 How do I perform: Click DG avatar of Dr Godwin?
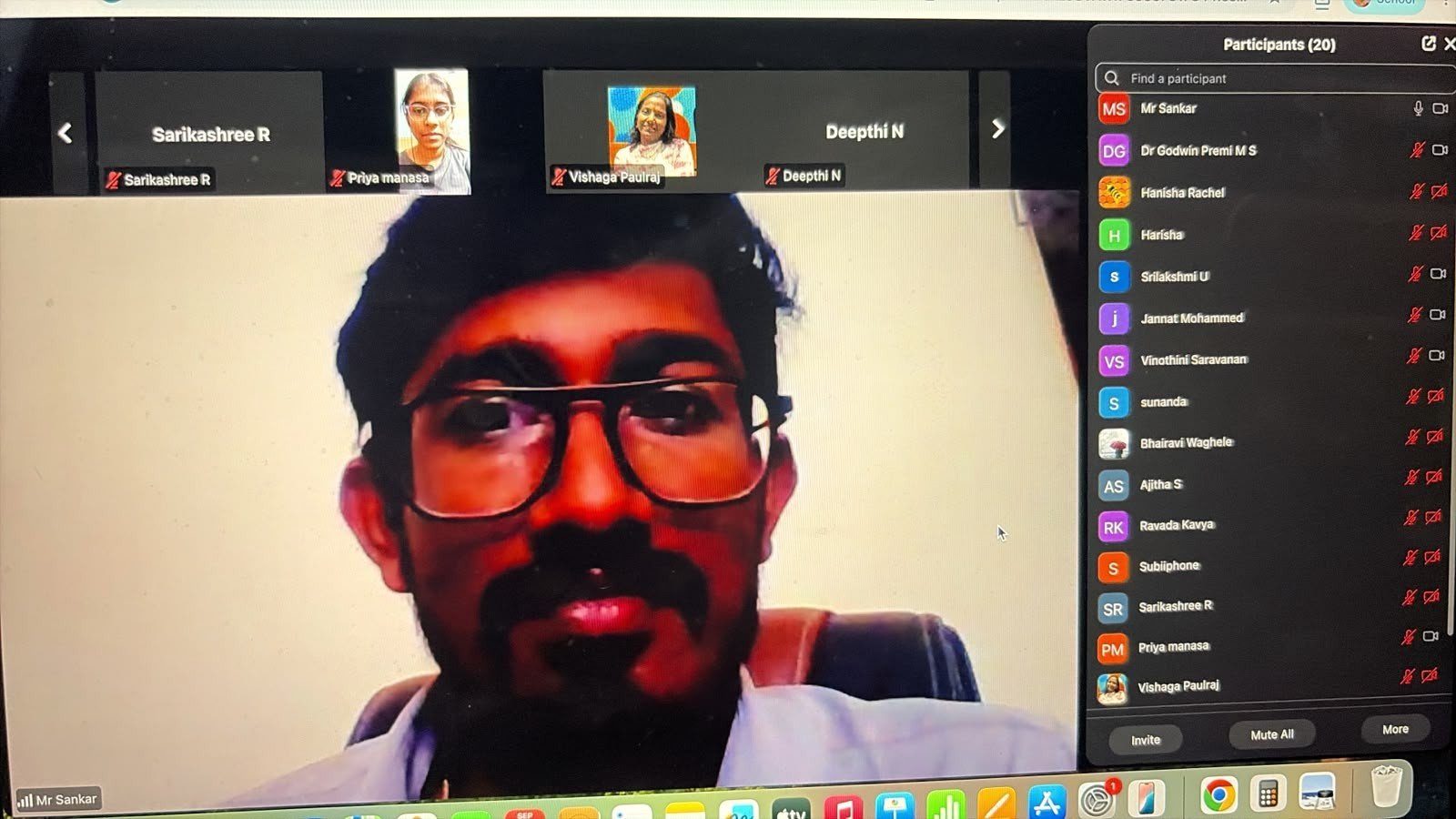[x=1114, y=151]
